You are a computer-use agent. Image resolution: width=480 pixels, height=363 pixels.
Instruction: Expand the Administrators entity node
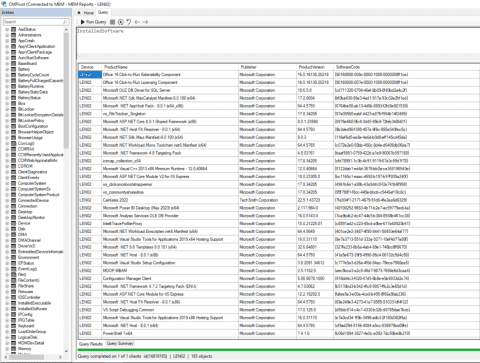click(7, 35)
